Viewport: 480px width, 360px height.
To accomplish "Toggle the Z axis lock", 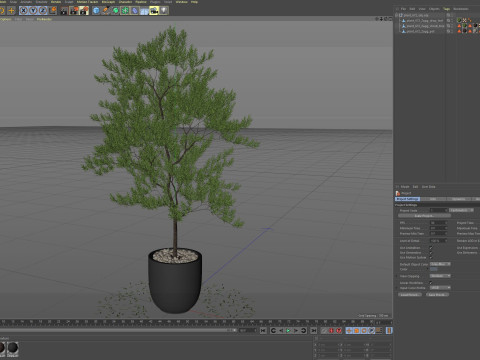I will coord(43,11).
